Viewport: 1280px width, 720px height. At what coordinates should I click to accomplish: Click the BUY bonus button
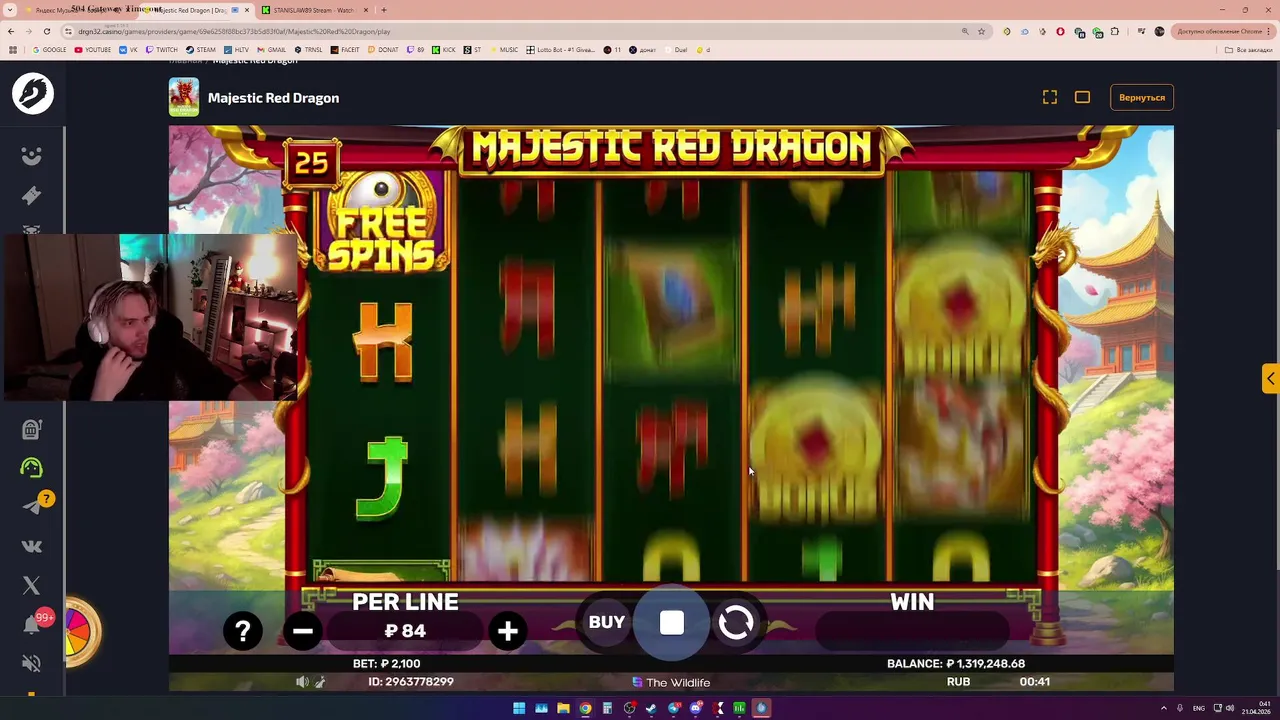coord(606,622)
